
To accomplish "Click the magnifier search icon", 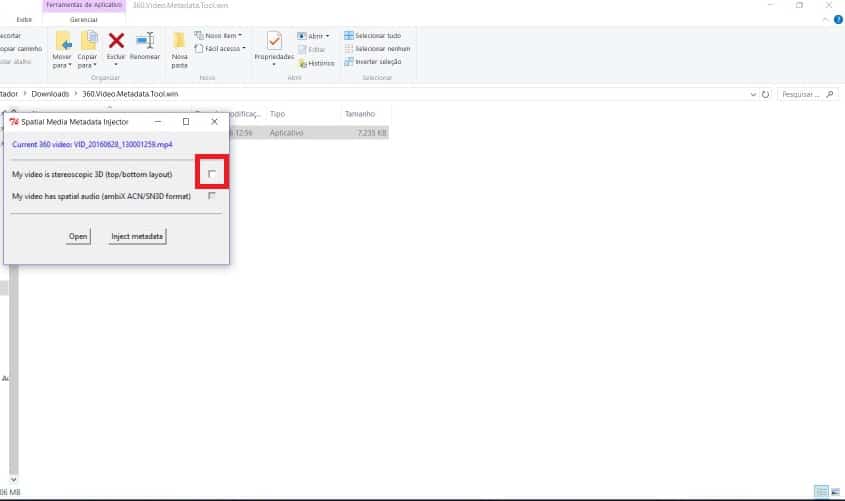I will [830, 94].
